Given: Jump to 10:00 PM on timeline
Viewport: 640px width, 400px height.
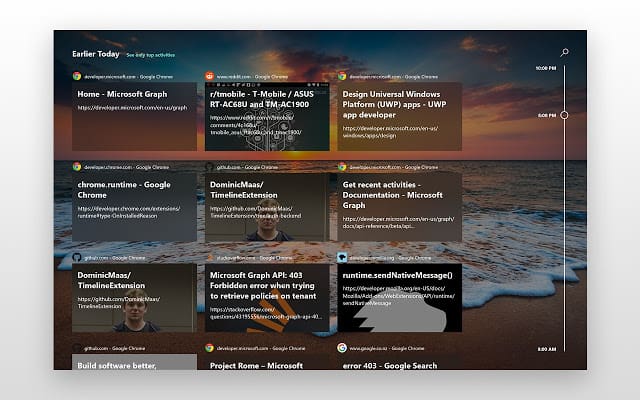Looking at the screenshot, I should (545, 68).
